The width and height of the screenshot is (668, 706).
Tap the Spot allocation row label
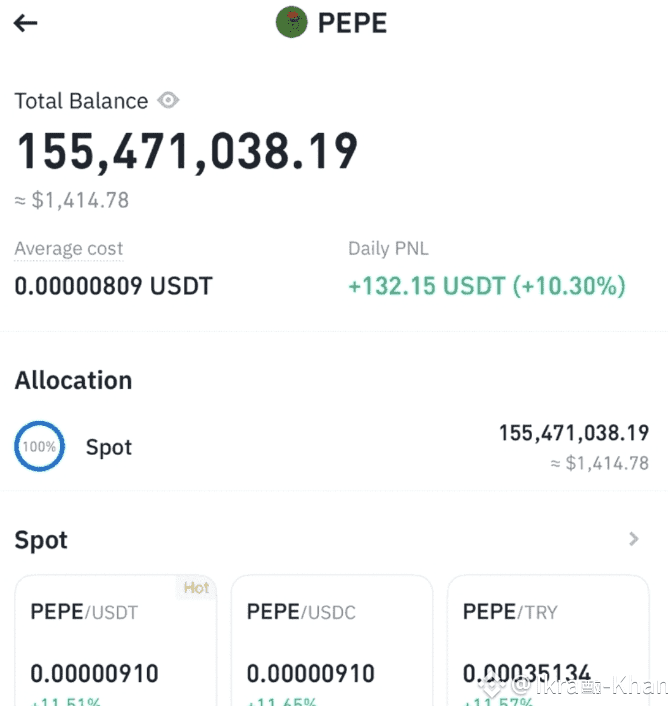coord(109,447)
